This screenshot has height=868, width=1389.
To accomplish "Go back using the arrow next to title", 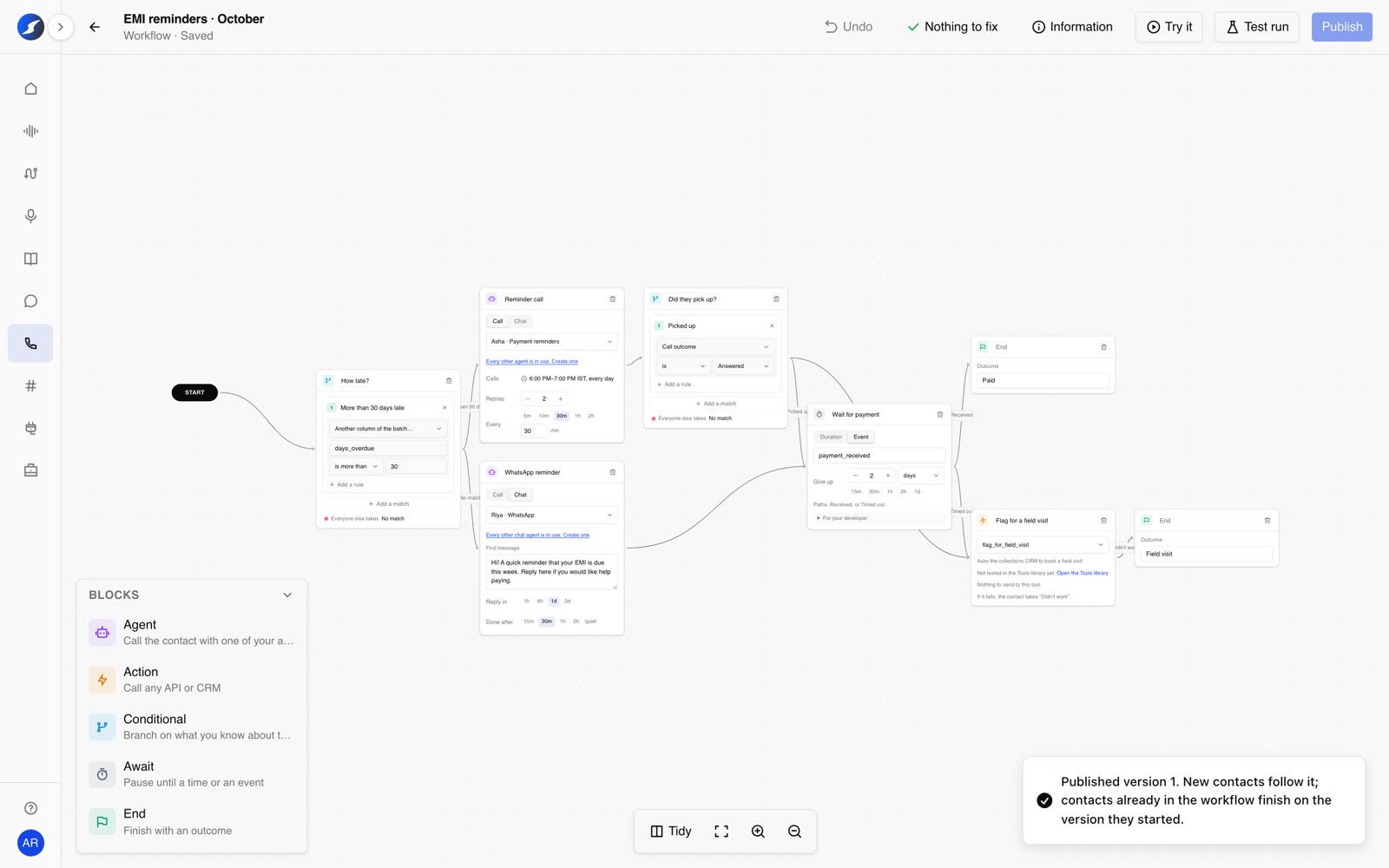I will coord(95,27).
